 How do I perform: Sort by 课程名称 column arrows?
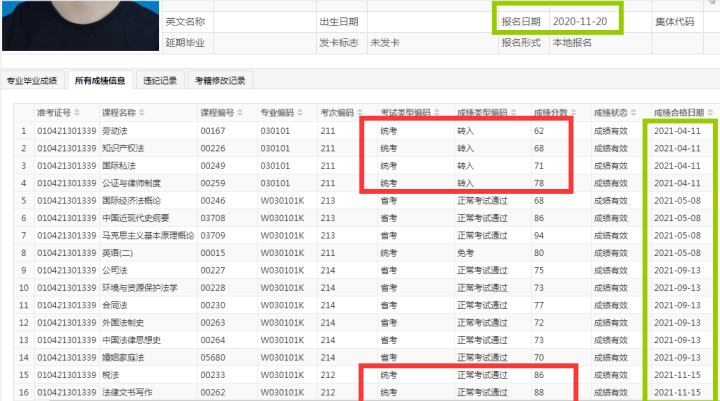tap(141, 113)
